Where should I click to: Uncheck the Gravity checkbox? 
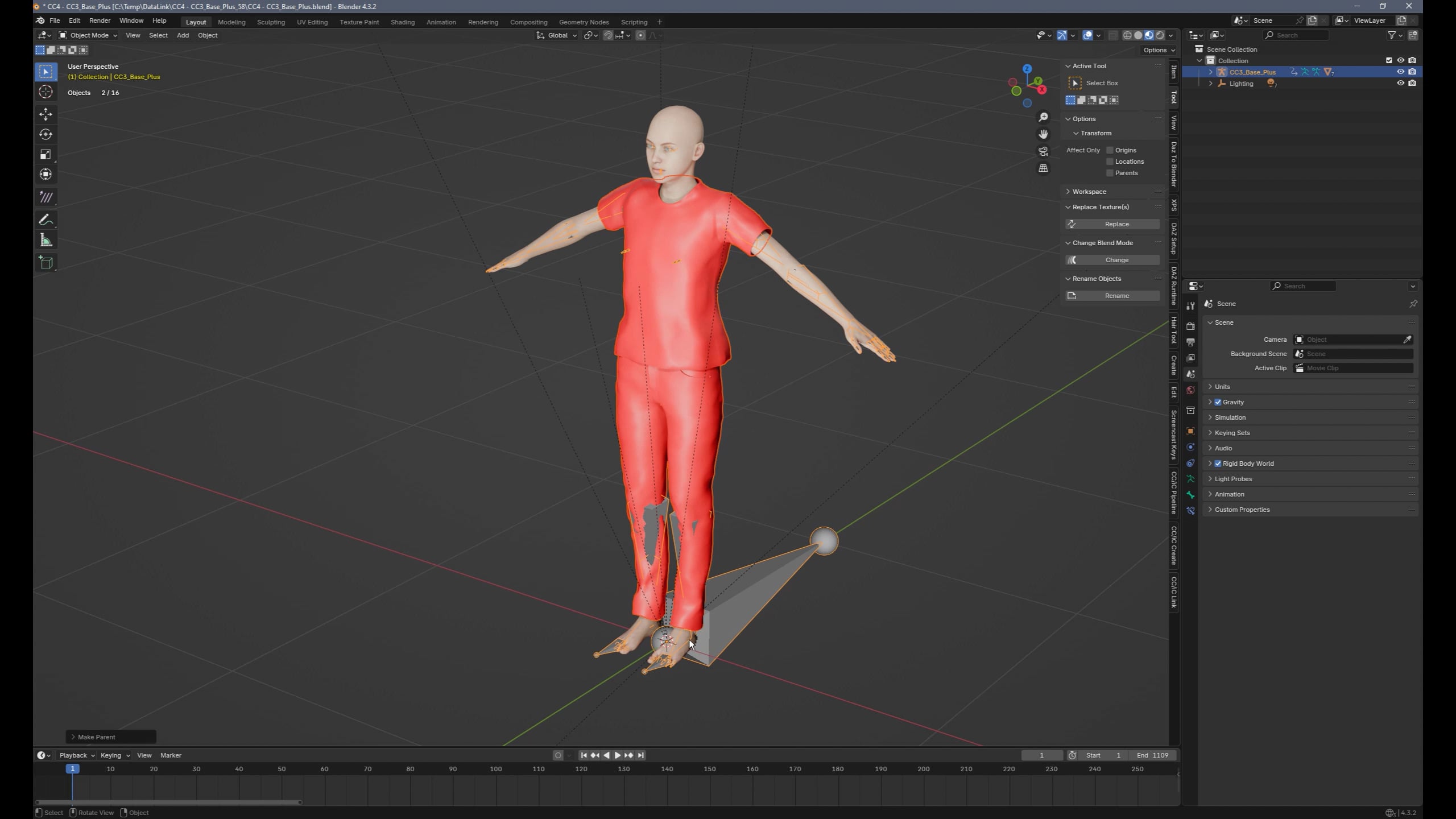[1218, 402]
